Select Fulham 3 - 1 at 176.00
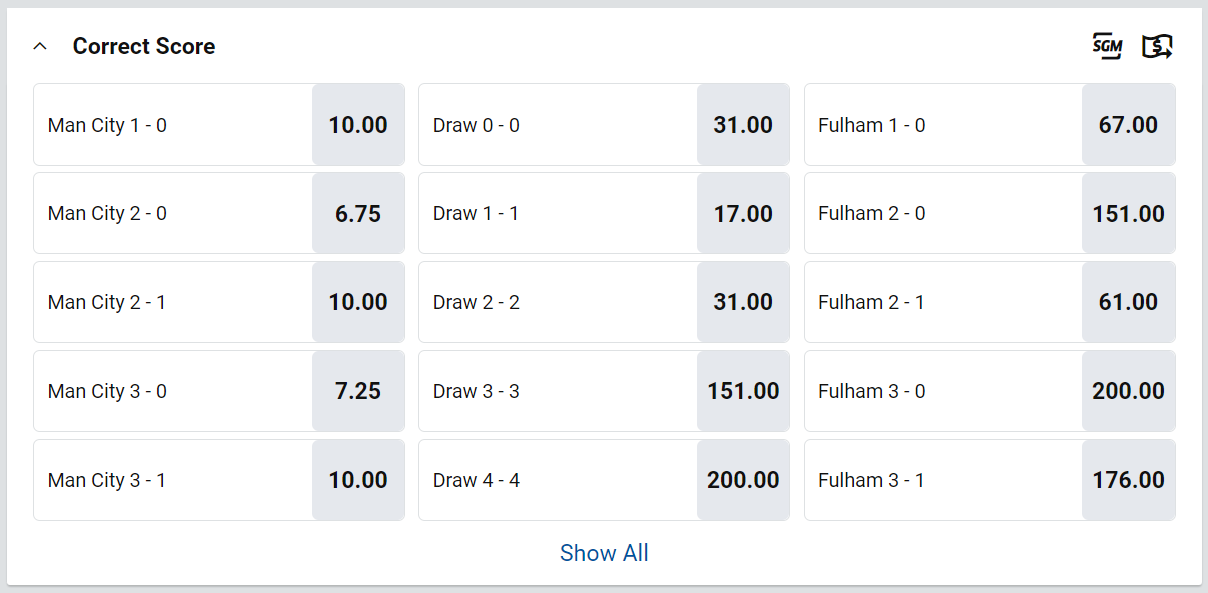 [x=990, y=480]
